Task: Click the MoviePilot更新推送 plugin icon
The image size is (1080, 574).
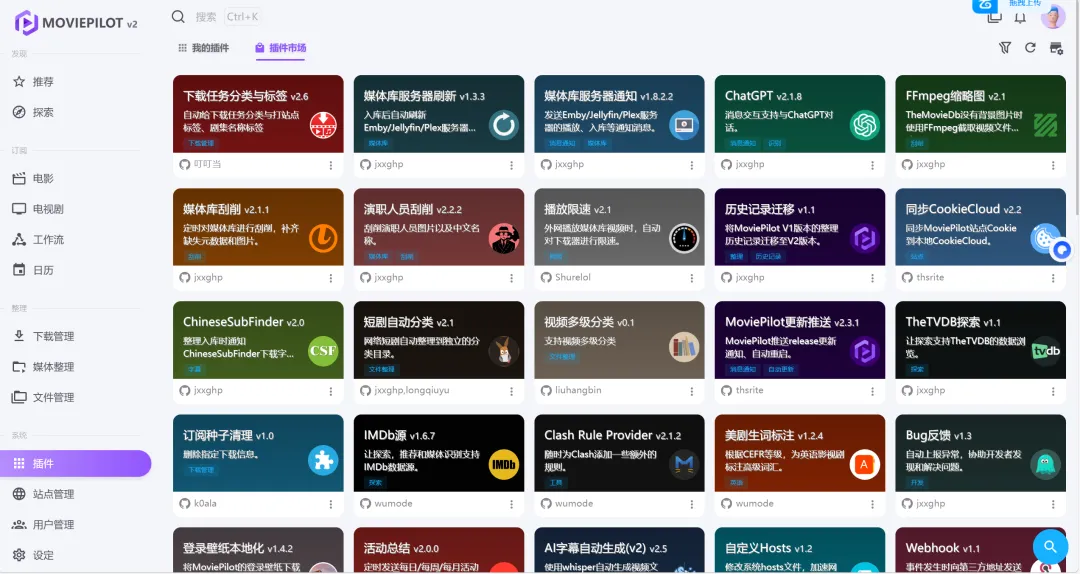Action: coord(865,351)
